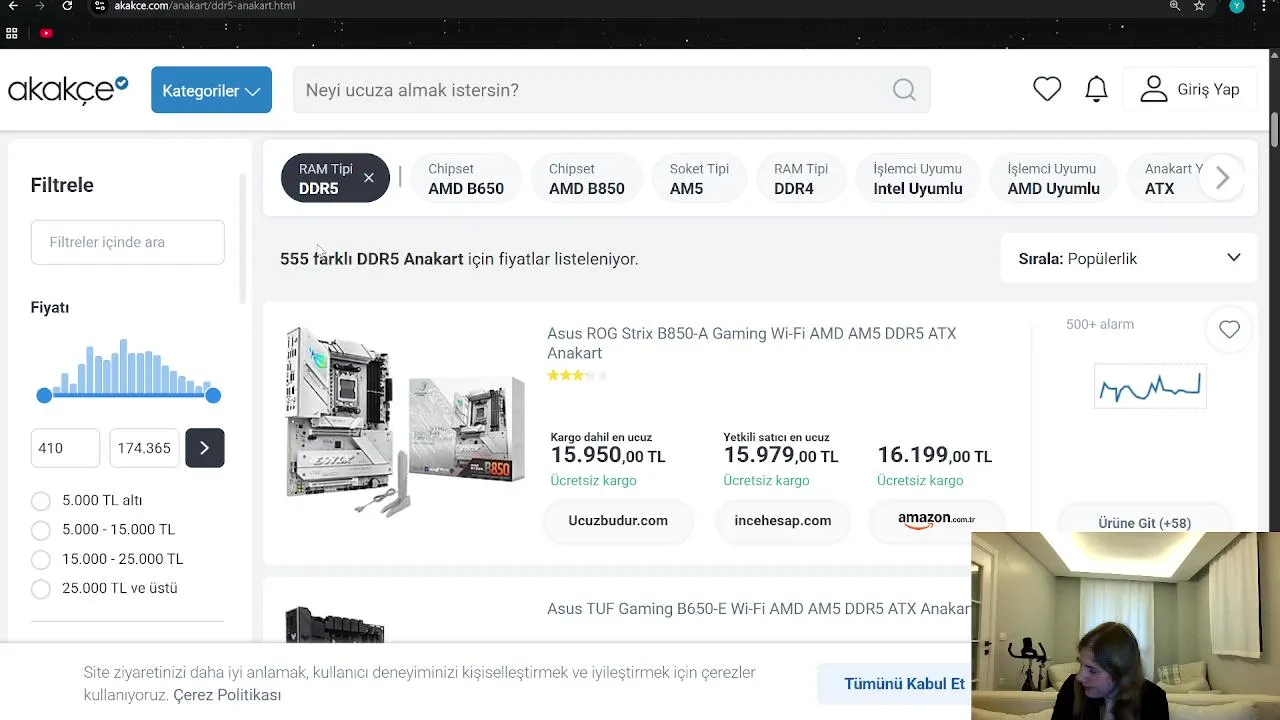
Task: Filter by Chipset AMD B650
Action: (466, 179)
